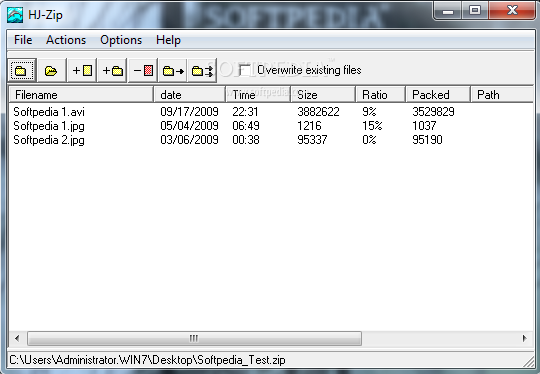The width and height of the screenshot is (540, 374).
Task: Sort by date column header
Action: 190,95
